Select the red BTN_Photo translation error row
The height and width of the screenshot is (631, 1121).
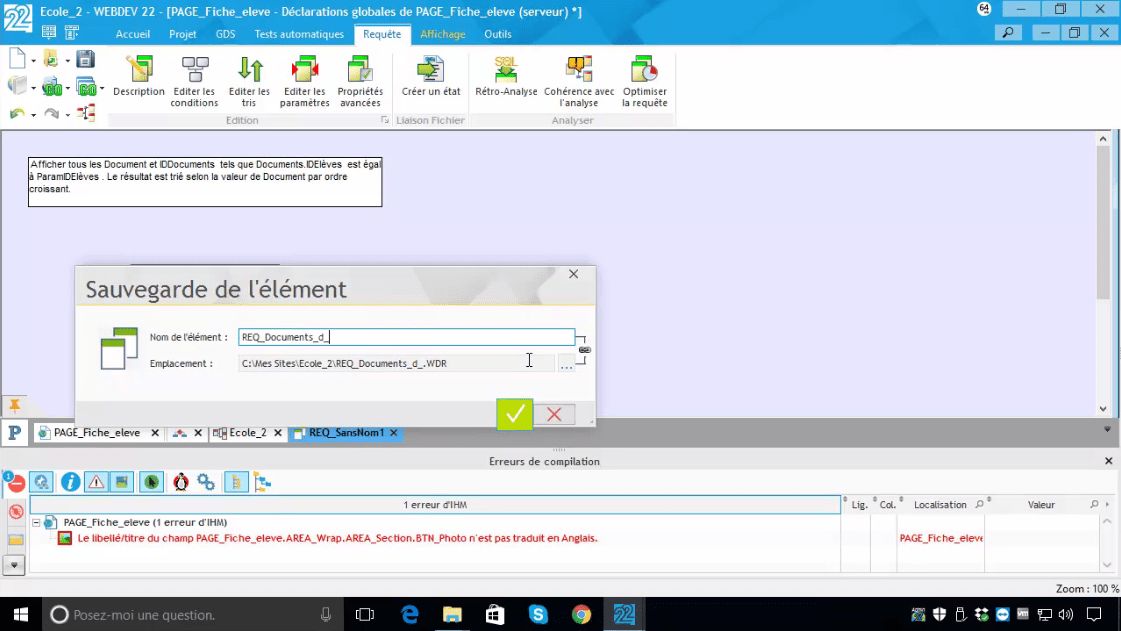[x=337, y=538]
